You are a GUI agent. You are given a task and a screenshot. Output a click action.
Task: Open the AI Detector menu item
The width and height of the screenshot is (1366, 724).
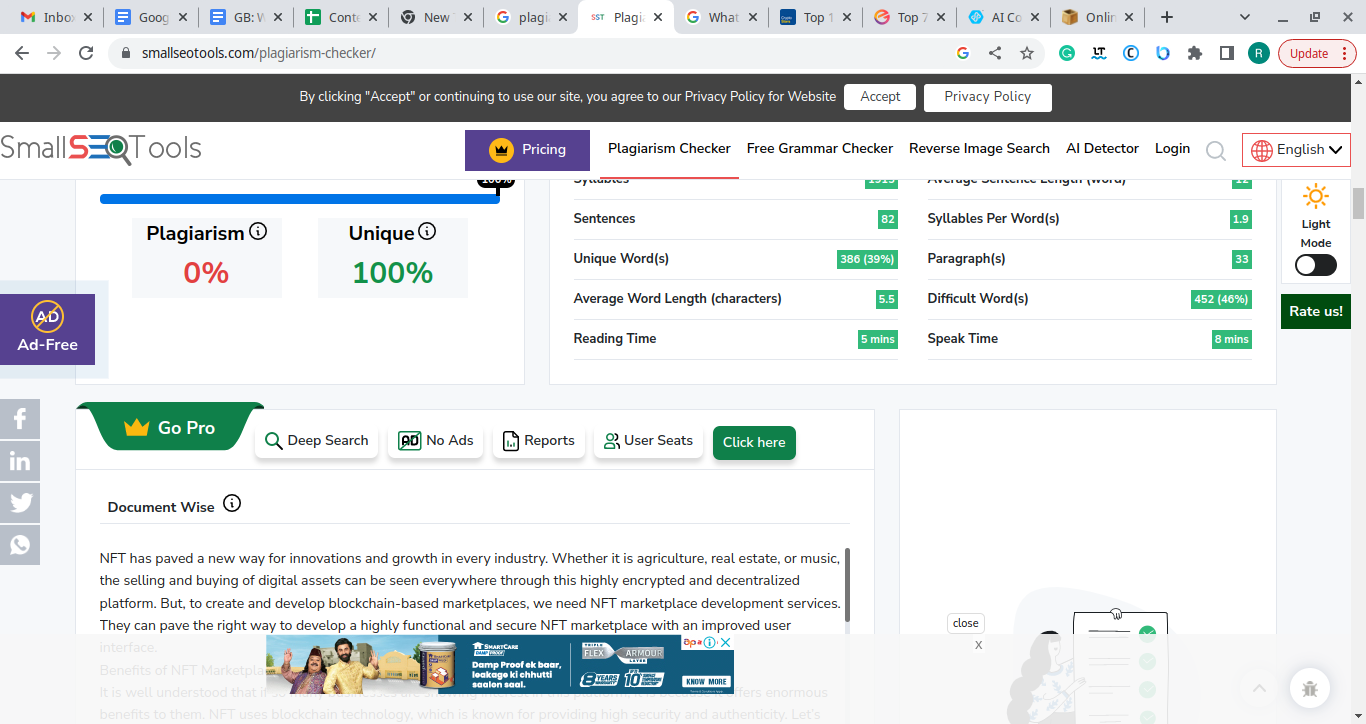(1102, 148)
